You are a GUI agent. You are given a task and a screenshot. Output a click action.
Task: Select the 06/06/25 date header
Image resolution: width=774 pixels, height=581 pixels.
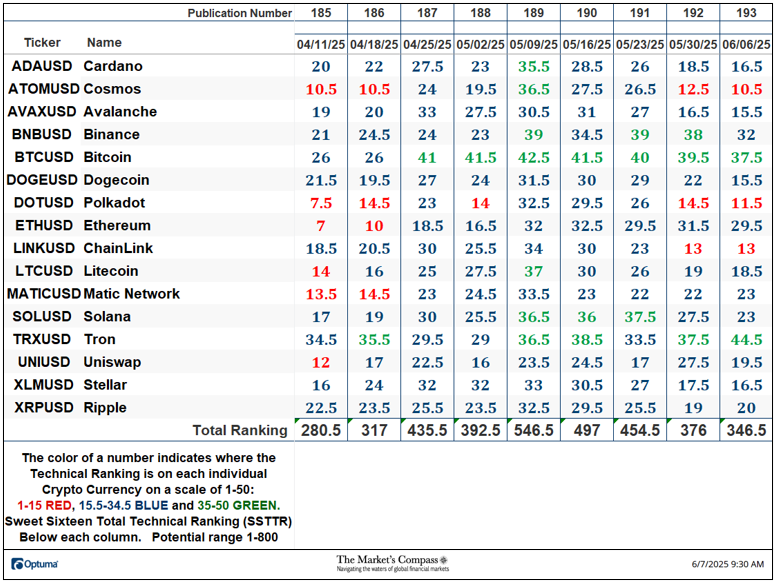(746, 44)
